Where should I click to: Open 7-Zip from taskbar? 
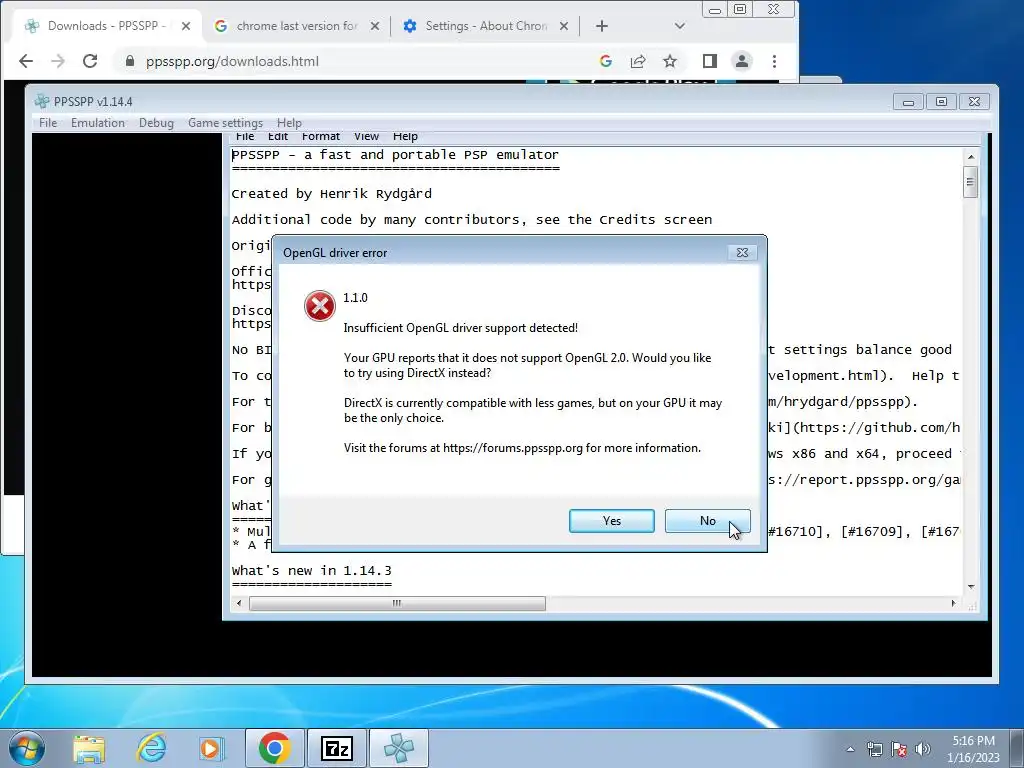(x=337, y=748)
